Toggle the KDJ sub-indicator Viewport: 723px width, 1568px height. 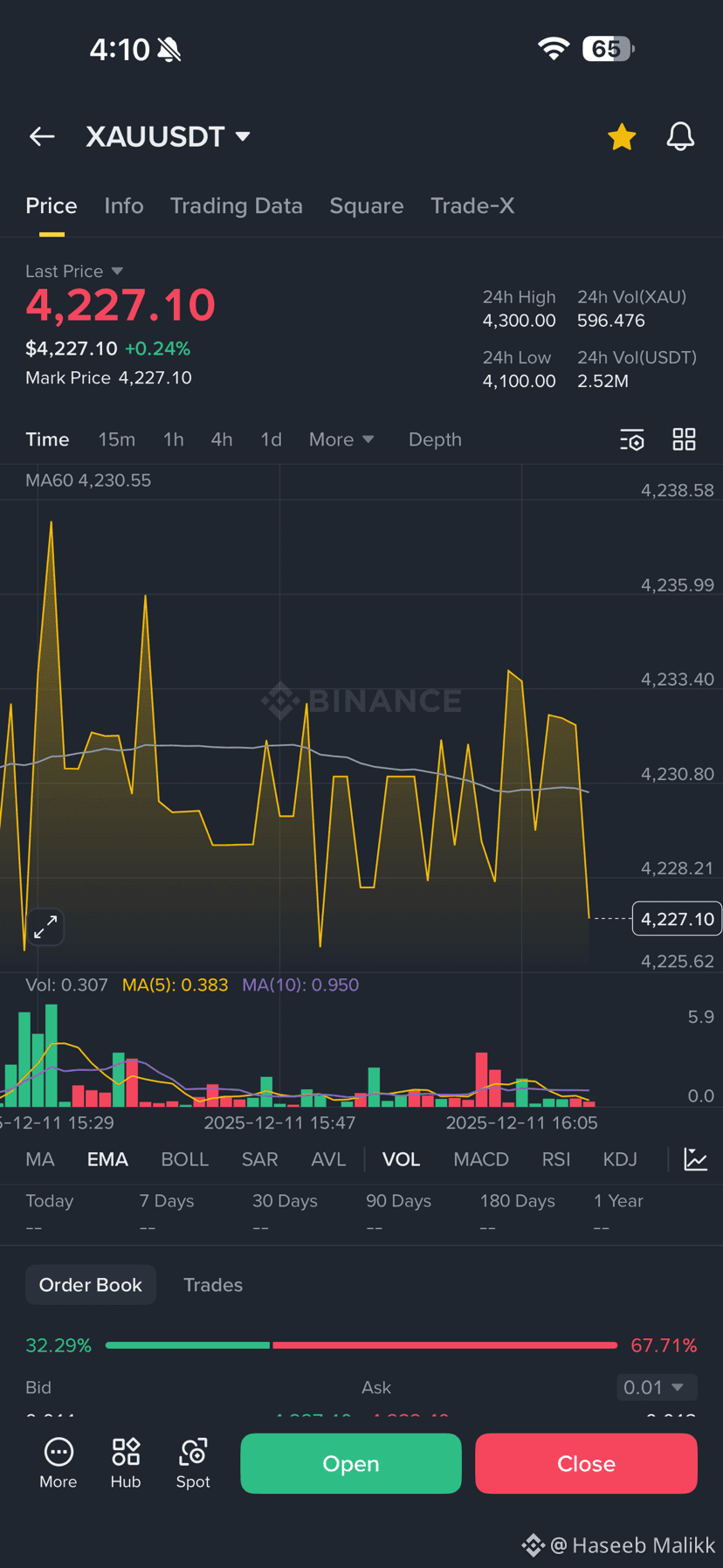tap(620, 1159)
